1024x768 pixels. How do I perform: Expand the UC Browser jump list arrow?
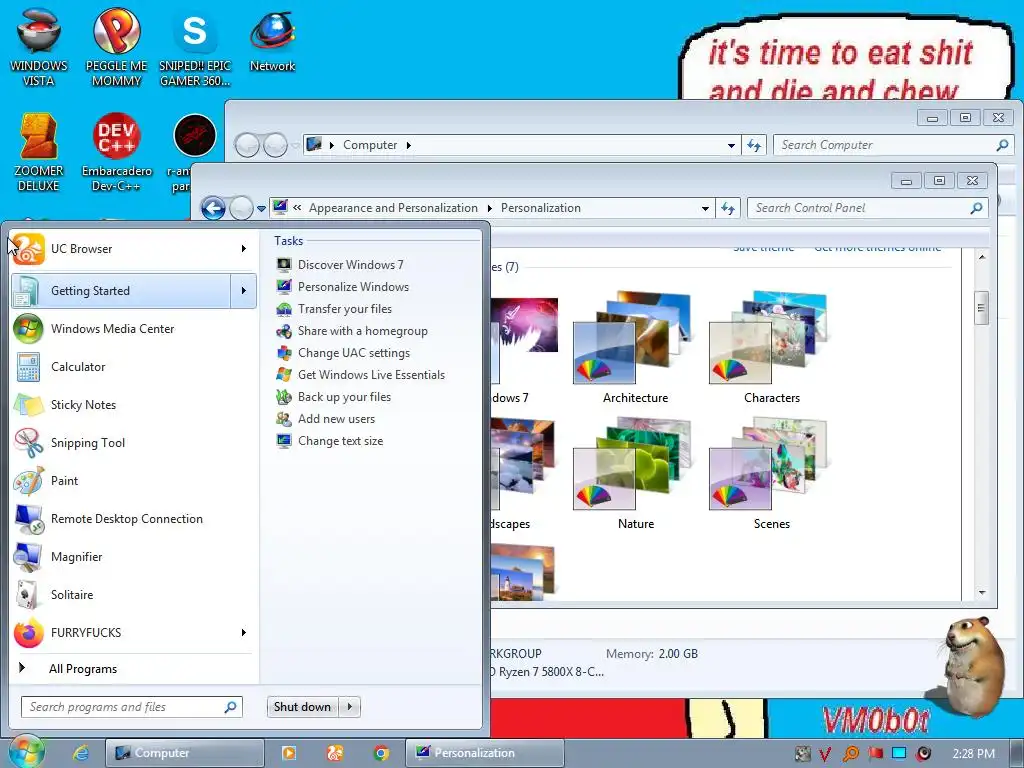pyautogui.click(x=244, y=249)
